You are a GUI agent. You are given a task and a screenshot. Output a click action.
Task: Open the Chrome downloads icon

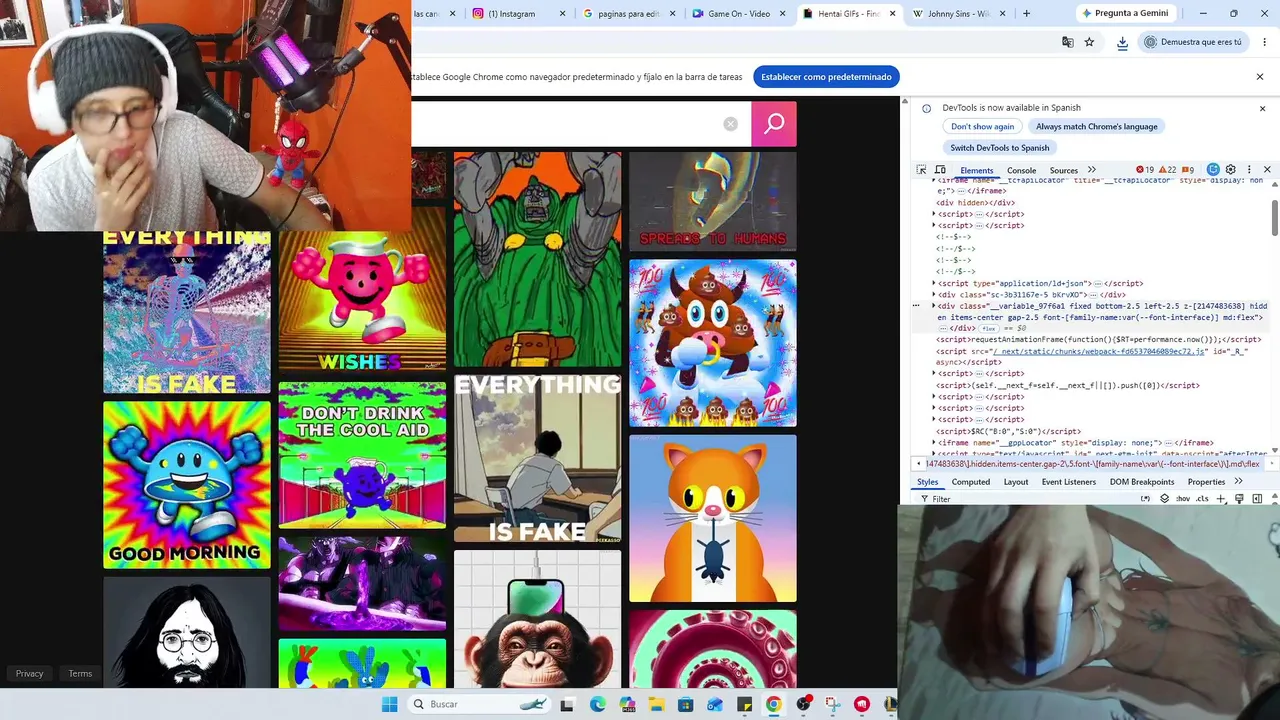pyautogui.click(x=1122, y=42)
